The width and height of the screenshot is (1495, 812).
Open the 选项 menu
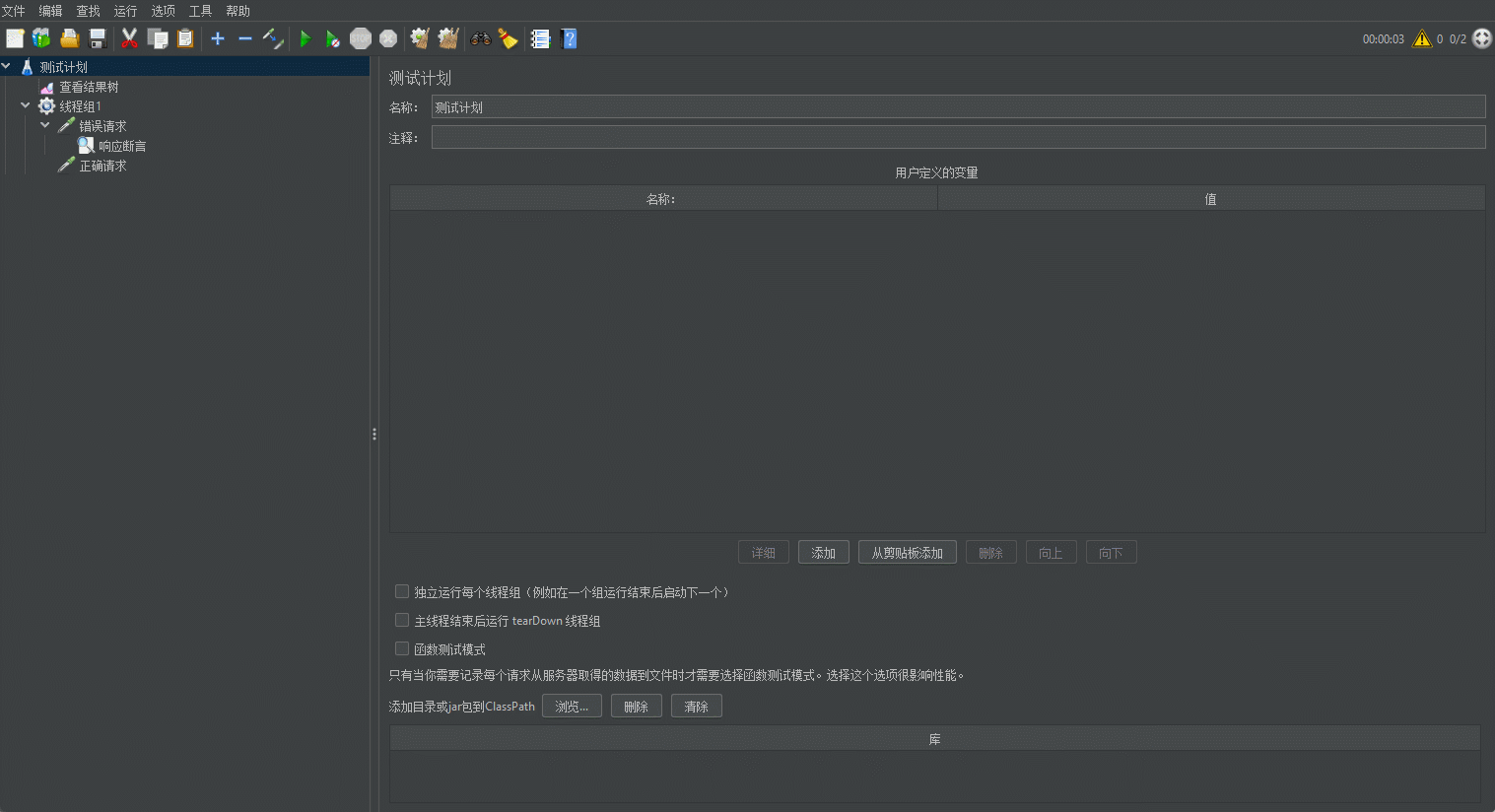click(x=163, y=11)
